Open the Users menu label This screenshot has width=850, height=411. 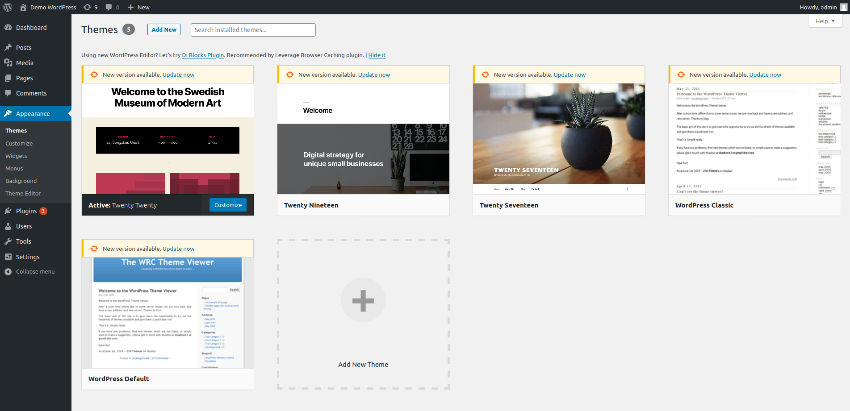24,226
